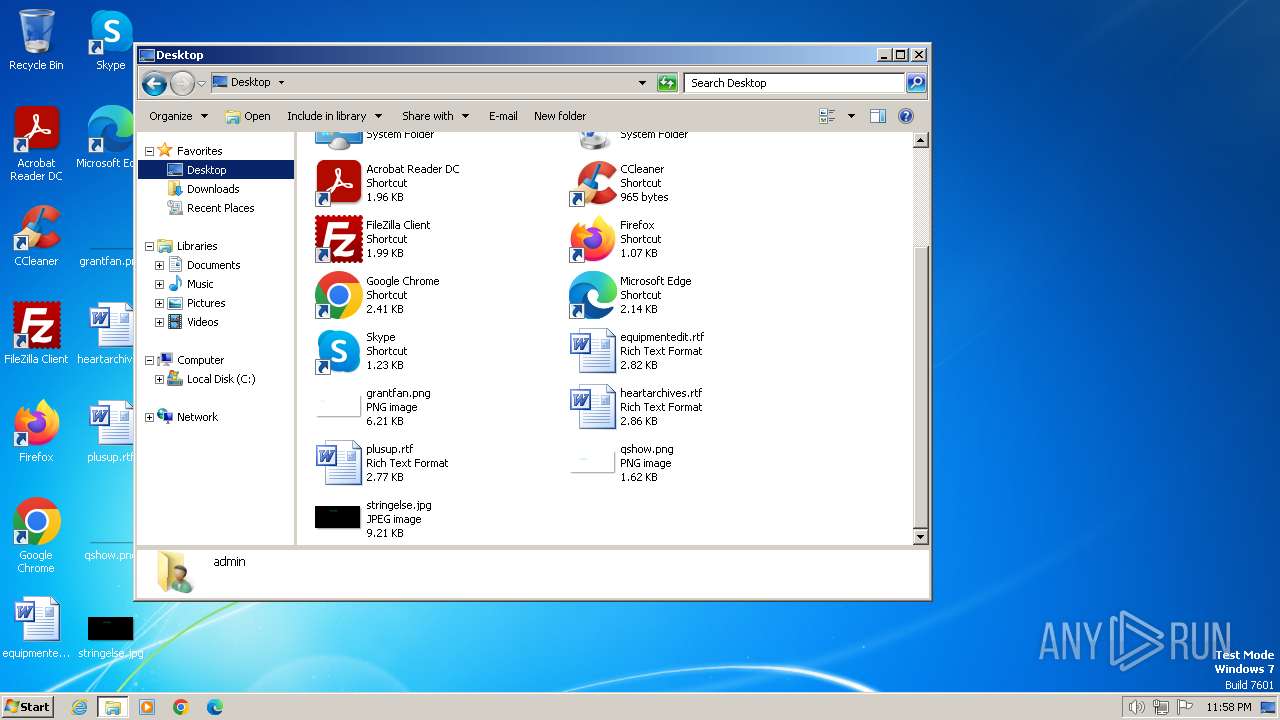
Task: Expand Music library node
Action: click(x=159, y=284)
